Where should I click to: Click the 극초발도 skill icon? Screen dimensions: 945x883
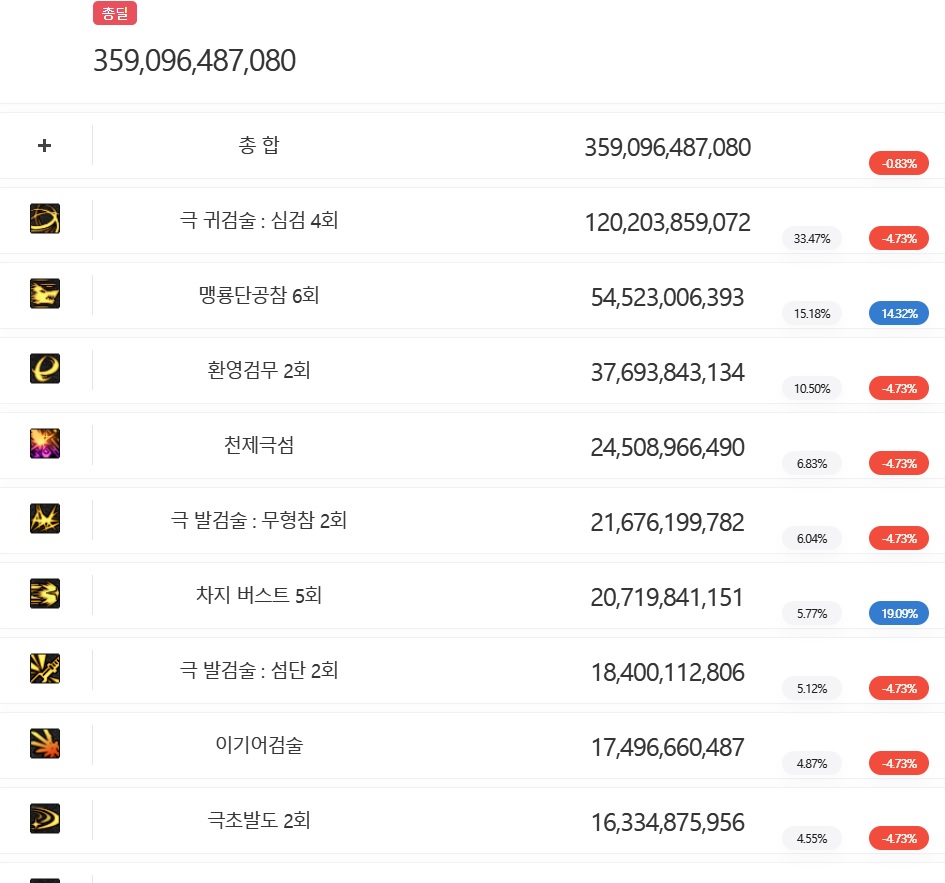[45, 819]
